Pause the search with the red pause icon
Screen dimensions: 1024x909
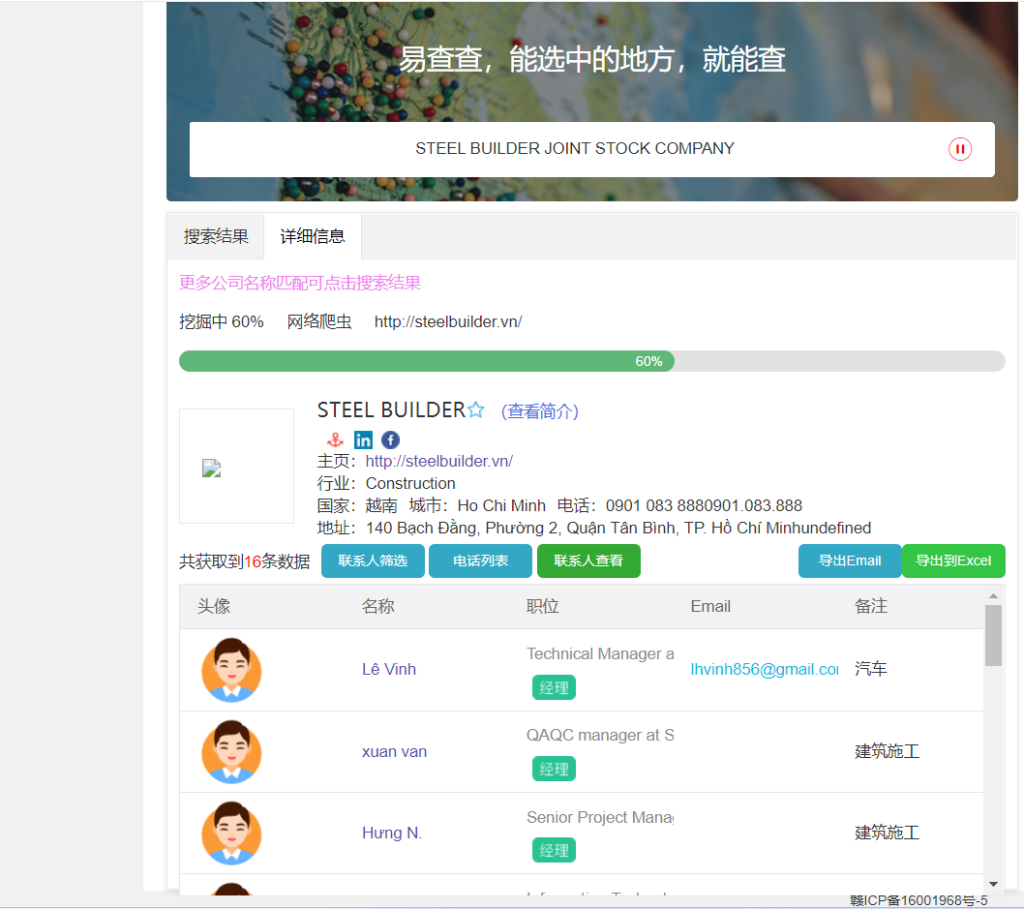pos(959,149)
